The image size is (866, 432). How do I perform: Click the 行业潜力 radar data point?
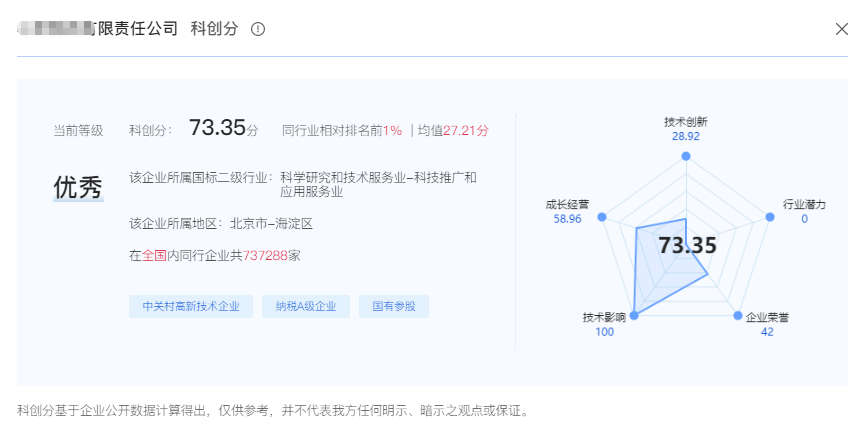770,216
